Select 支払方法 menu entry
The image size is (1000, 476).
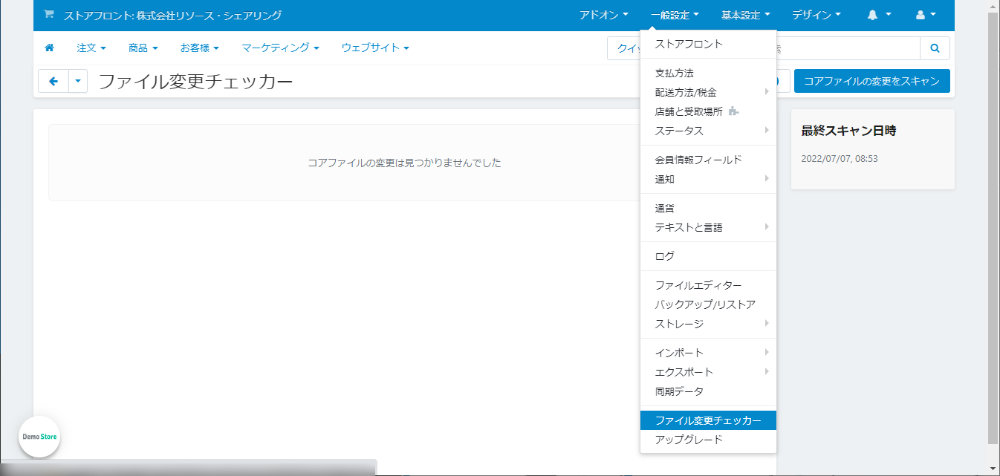(x=708, y=73)
